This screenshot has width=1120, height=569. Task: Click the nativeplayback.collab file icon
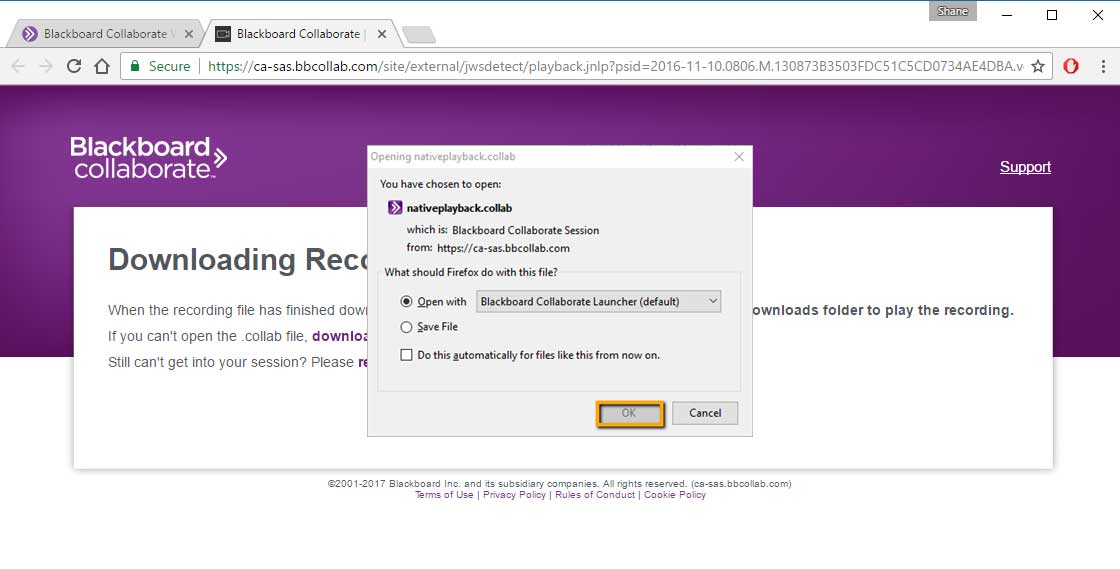point(395,208)
